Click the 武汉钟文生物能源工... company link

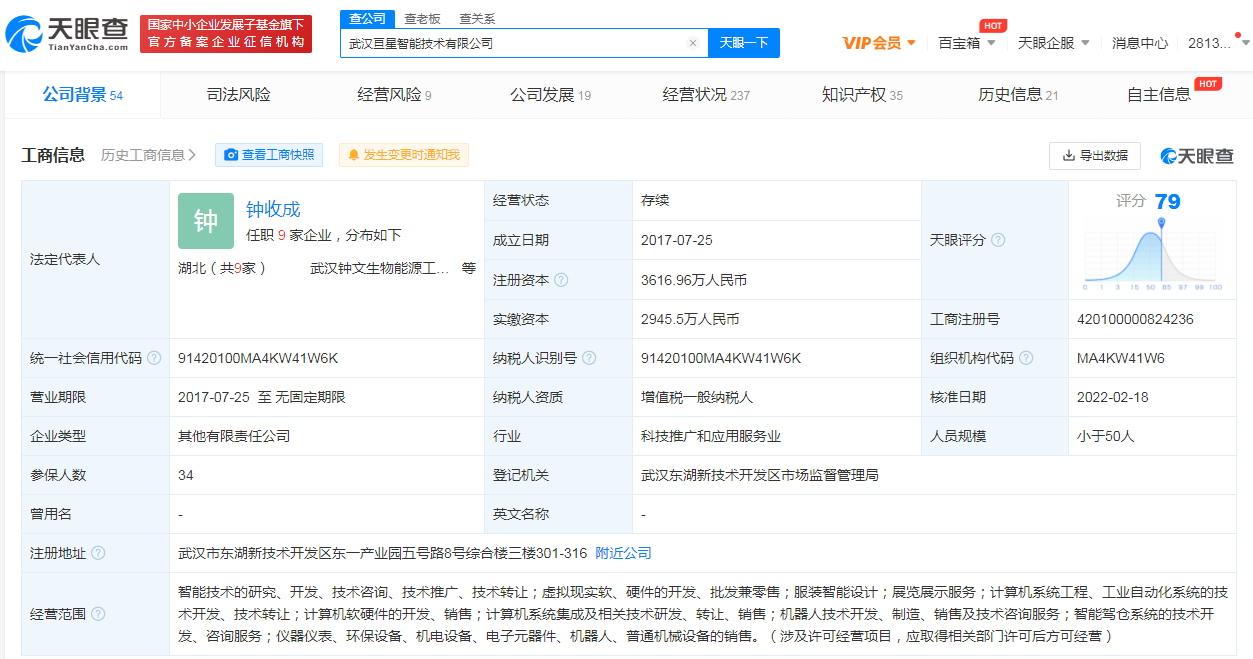(380, 268)
